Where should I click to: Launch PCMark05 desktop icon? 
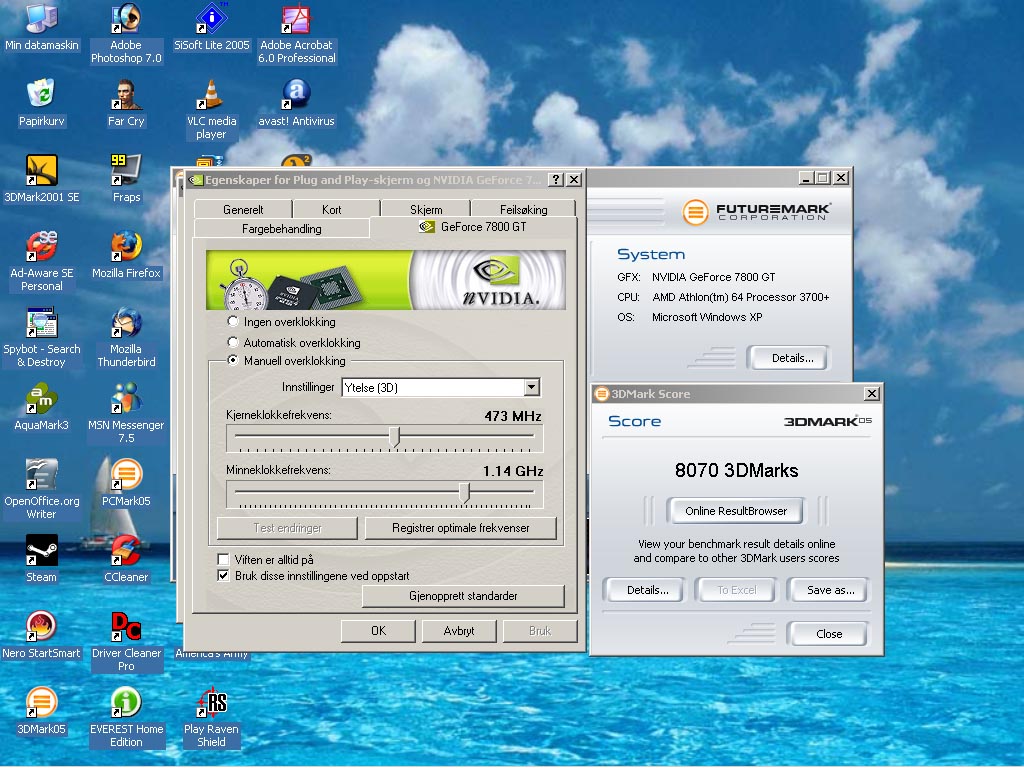pyautogui.click(x=126, y=483)
